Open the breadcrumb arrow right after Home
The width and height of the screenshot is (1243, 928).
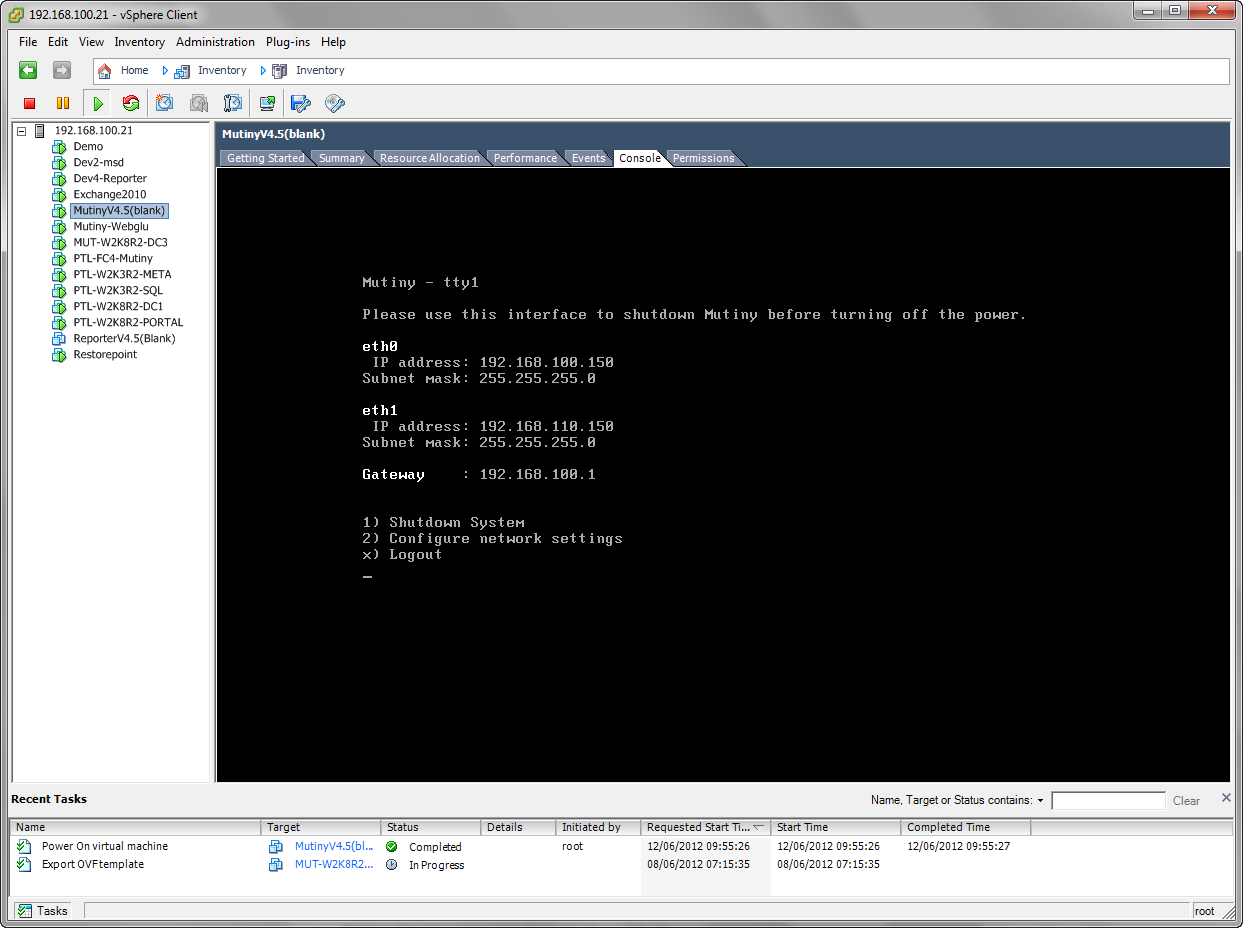pos(165,71)
